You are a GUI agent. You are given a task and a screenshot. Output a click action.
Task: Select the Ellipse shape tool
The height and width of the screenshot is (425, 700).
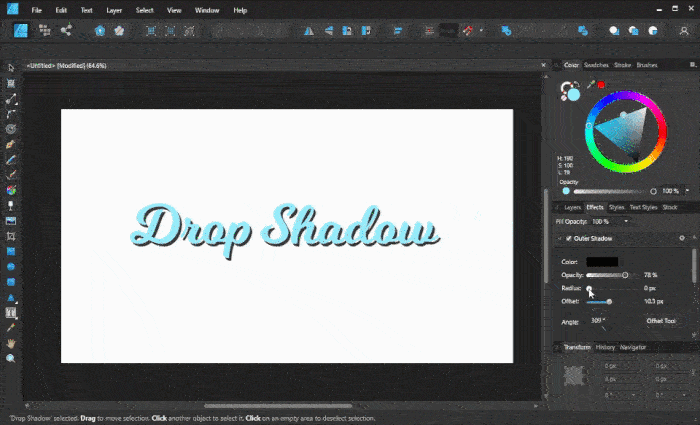[x=11, y=267]
